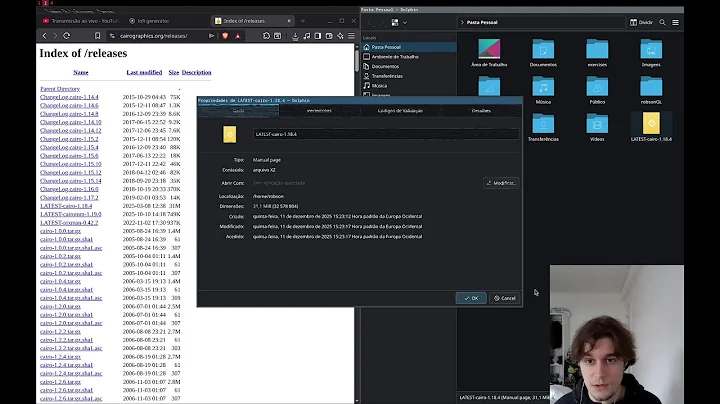Open the browser extensions puzzle icon
This screenshot has height=404, width=720.
point(266,36)
